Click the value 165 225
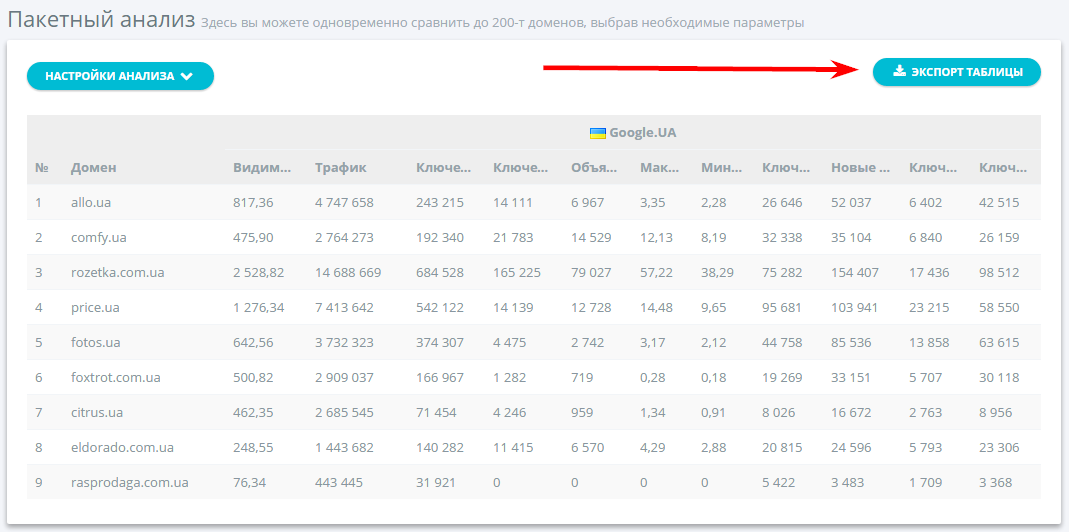Viewport: 1069px width, 532px height. (x=517, y=273)
